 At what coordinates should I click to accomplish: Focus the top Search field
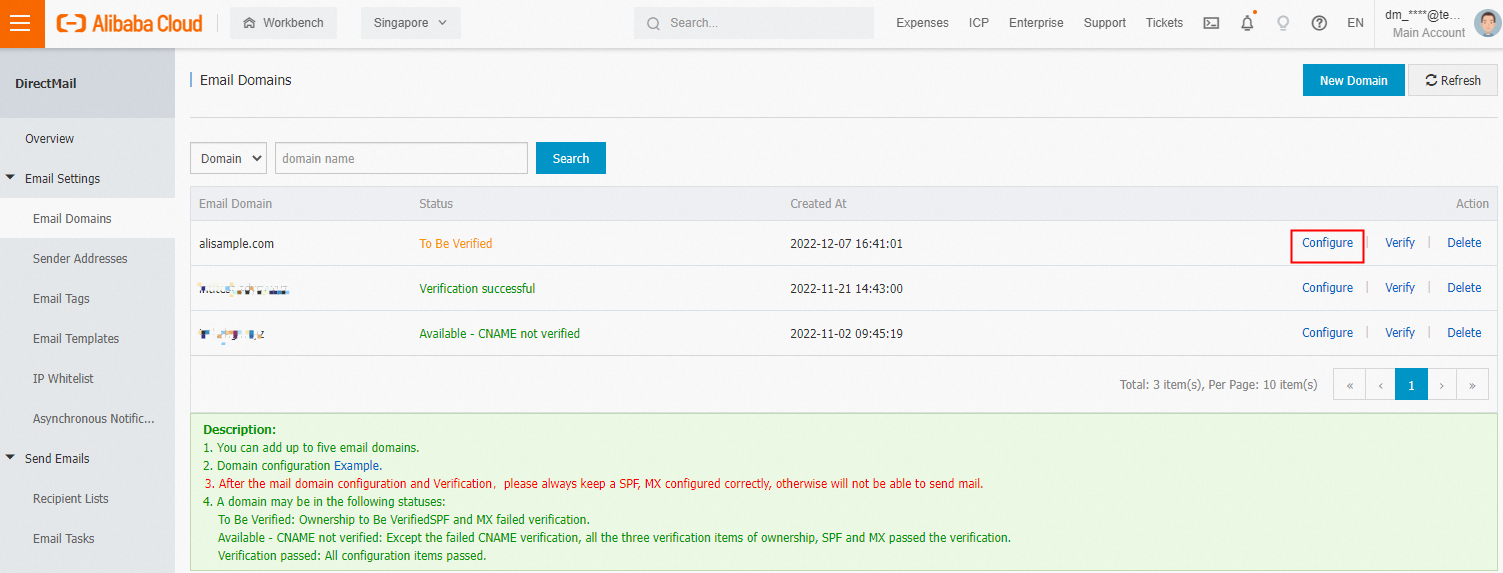pyautogui.click(x=754, y=23)
